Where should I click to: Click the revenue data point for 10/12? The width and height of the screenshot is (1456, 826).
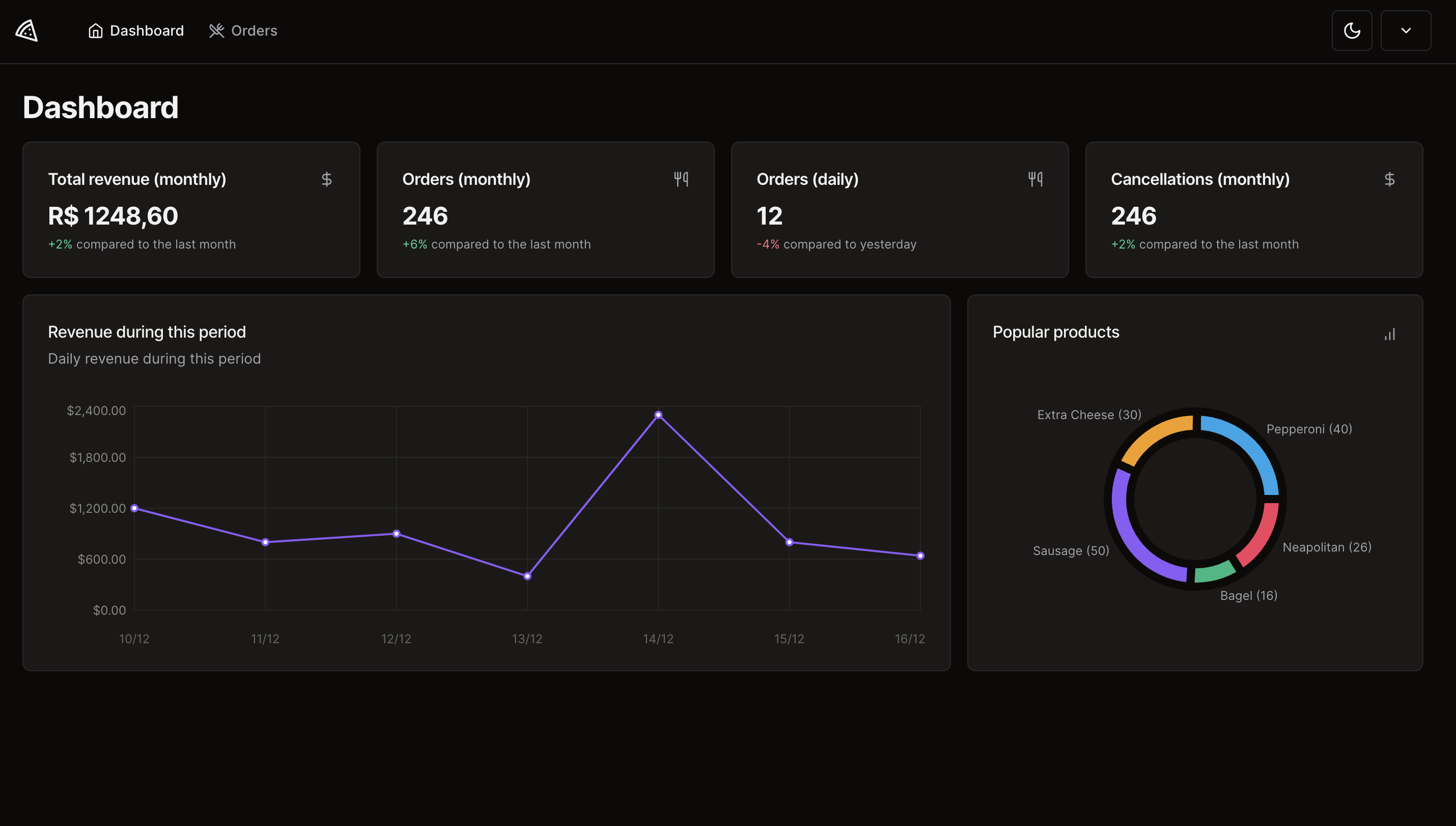pyautogui.click(x=134, y=508)
